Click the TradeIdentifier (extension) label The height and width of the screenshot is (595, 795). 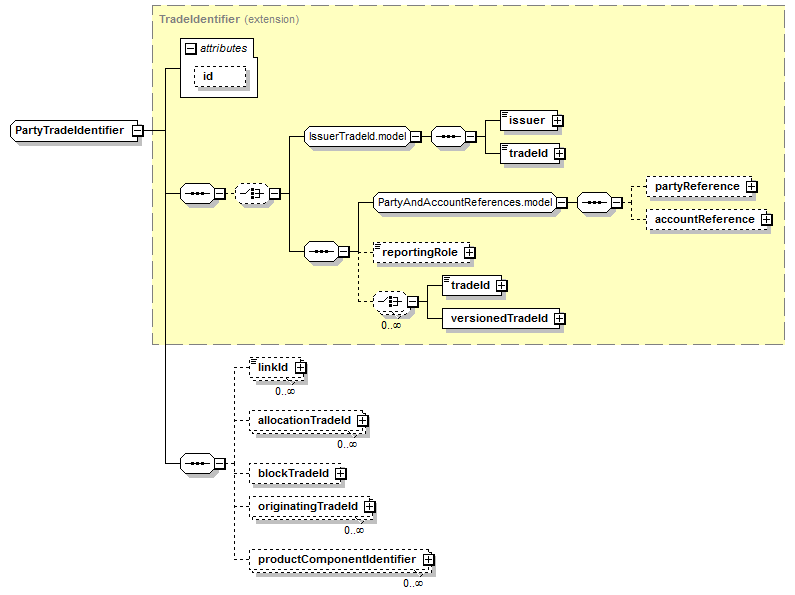(x=229, y=19)
